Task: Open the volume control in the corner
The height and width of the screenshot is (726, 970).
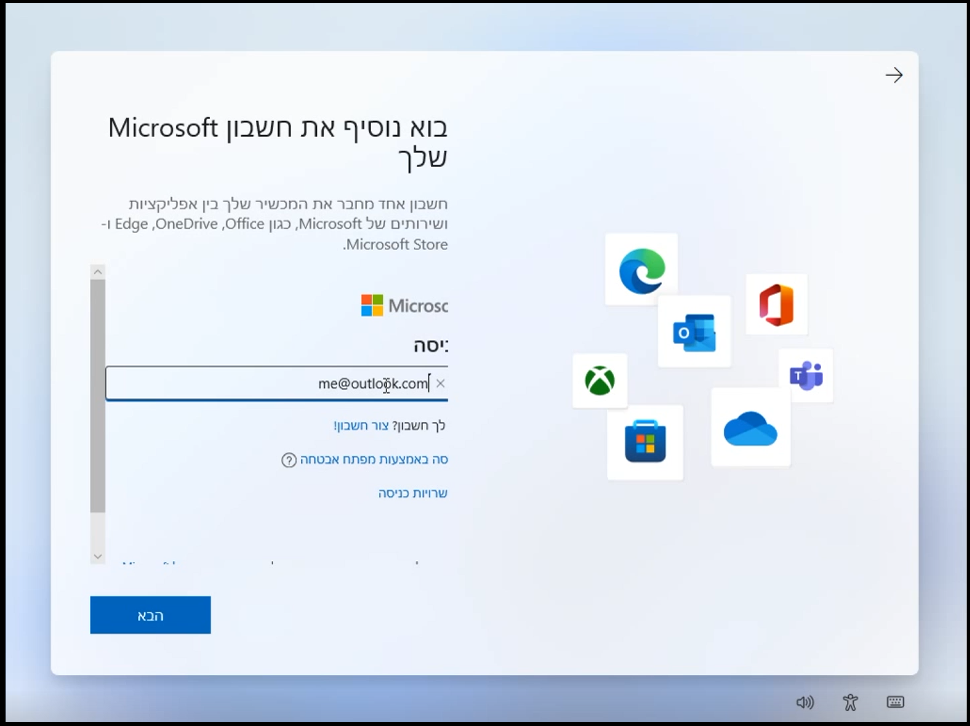Action: pos(805,702)
